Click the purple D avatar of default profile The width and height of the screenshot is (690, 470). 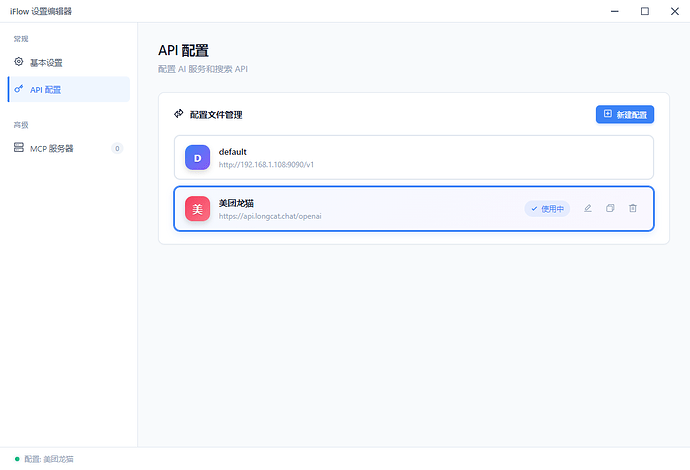197,157
